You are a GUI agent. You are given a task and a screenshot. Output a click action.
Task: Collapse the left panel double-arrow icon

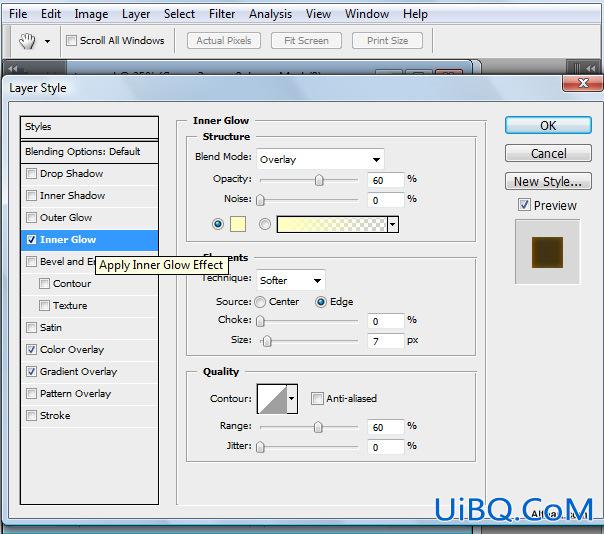(13, 69)
